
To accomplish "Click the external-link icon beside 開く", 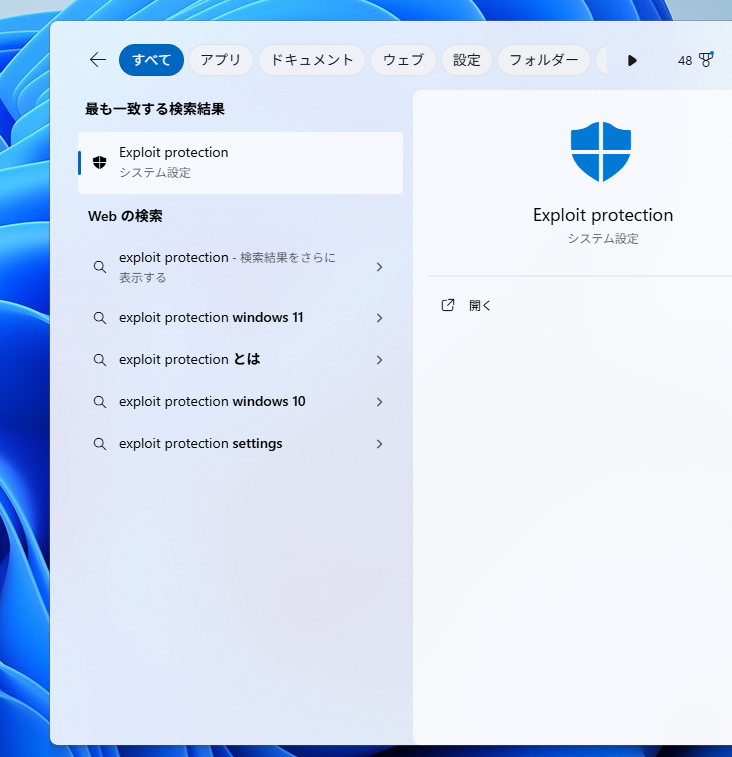I will coord(448,305).
